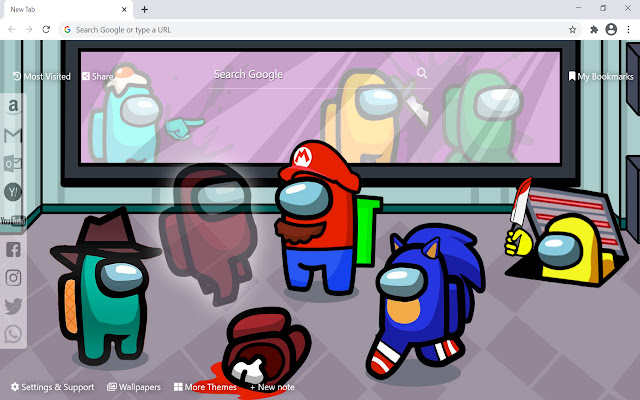640x400 pixels.
Task: Open the Gmail shortcut icon
Action: 13,135
